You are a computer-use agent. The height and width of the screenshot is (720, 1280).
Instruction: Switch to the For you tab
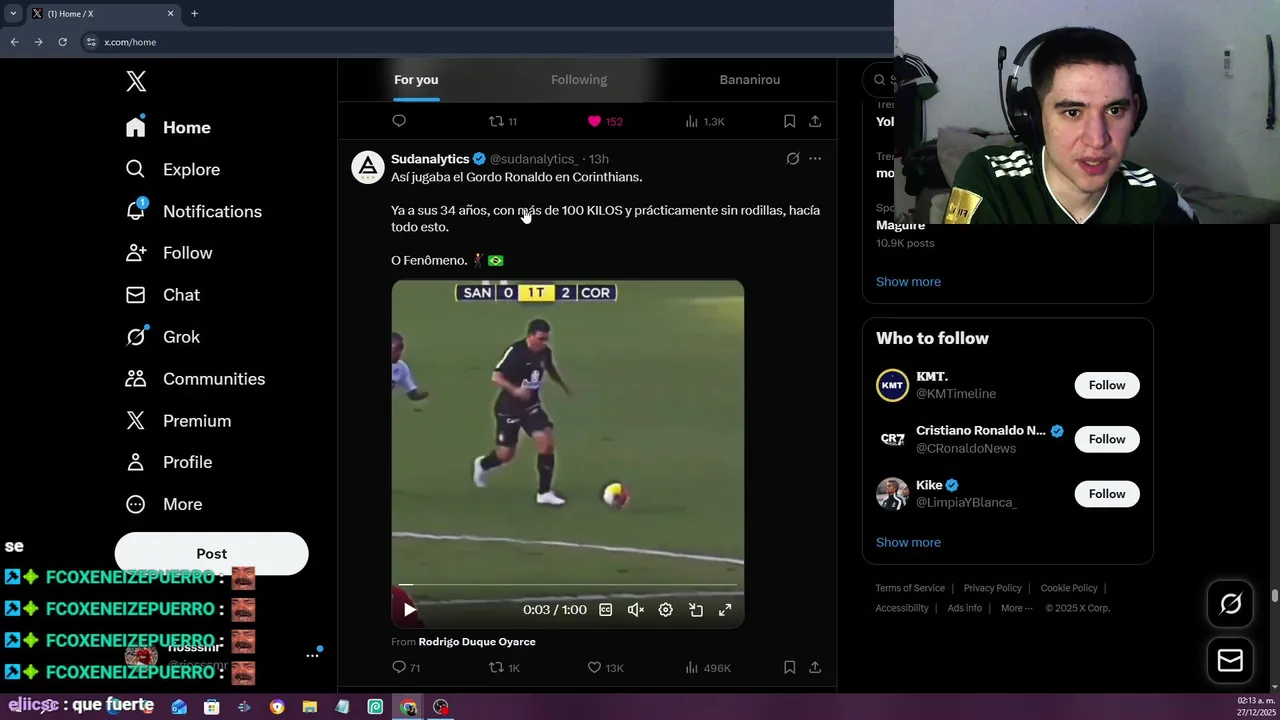pos(416,79)
